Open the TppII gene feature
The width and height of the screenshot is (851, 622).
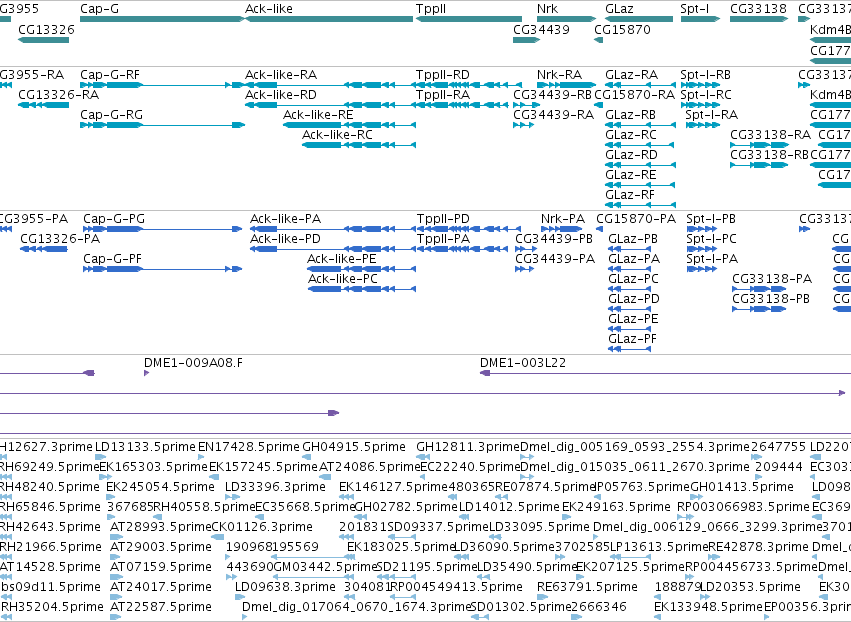(469, 19)
